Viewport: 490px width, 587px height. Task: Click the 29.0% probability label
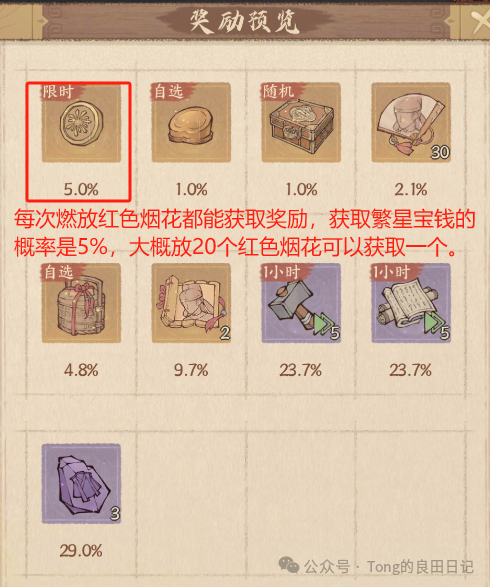pos(81,551)
